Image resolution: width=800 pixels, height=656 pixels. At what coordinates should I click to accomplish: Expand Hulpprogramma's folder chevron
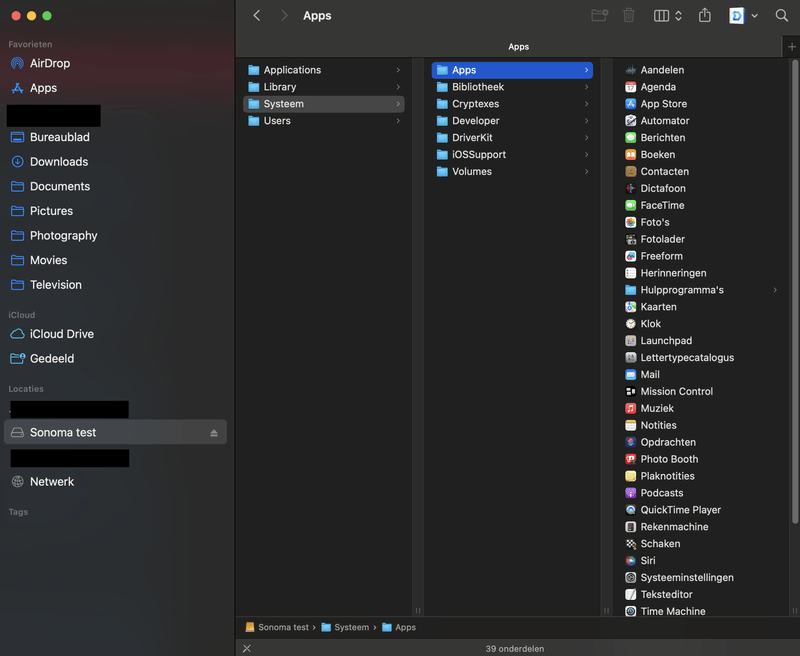[775, 290]
